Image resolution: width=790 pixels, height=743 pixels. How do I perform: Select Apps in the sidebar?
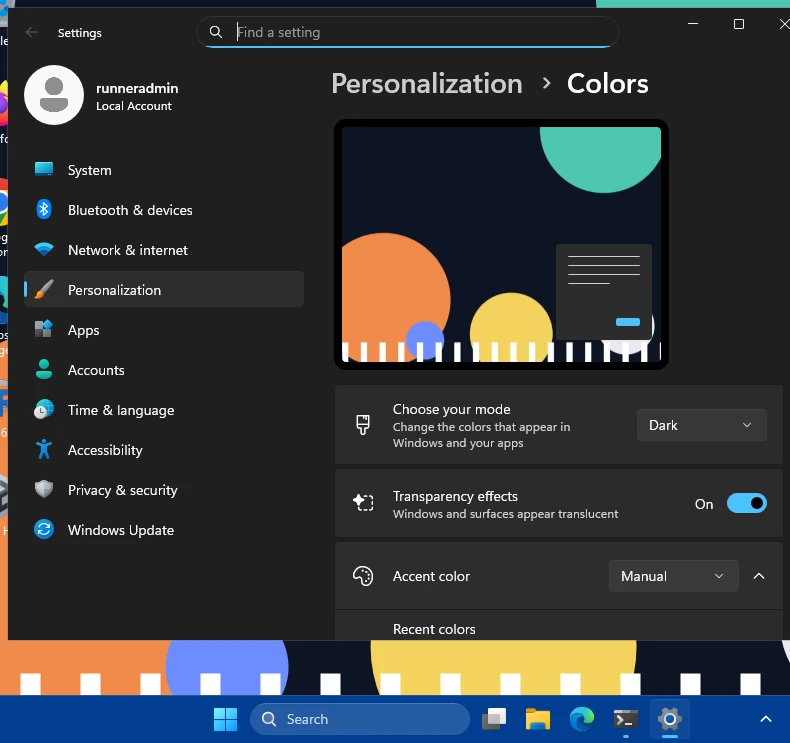164,330
